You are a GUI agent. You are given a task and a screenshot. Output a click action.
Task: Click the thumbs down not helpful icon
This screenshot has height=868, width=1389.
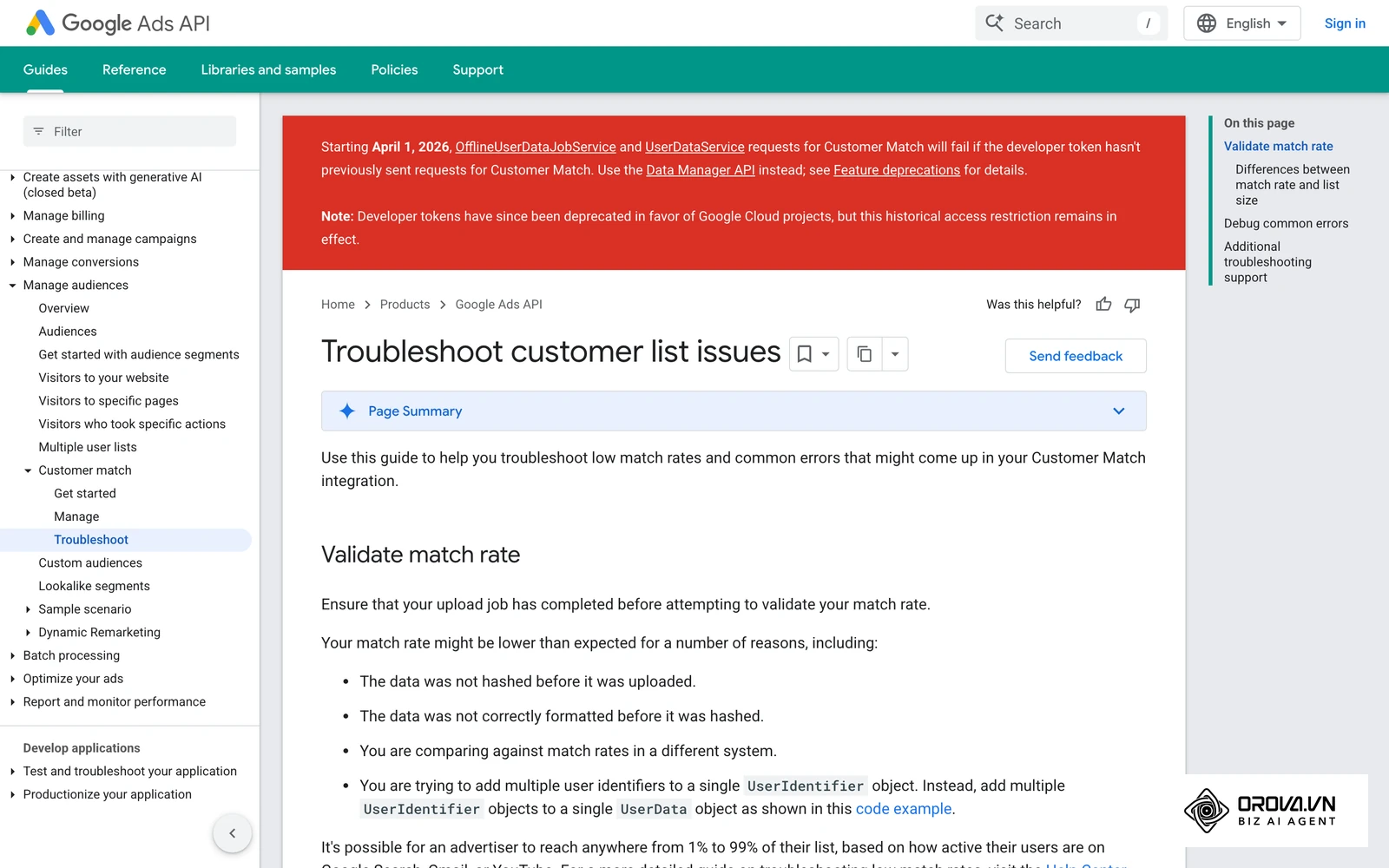pyautogui.click(x=1132, y=305)
